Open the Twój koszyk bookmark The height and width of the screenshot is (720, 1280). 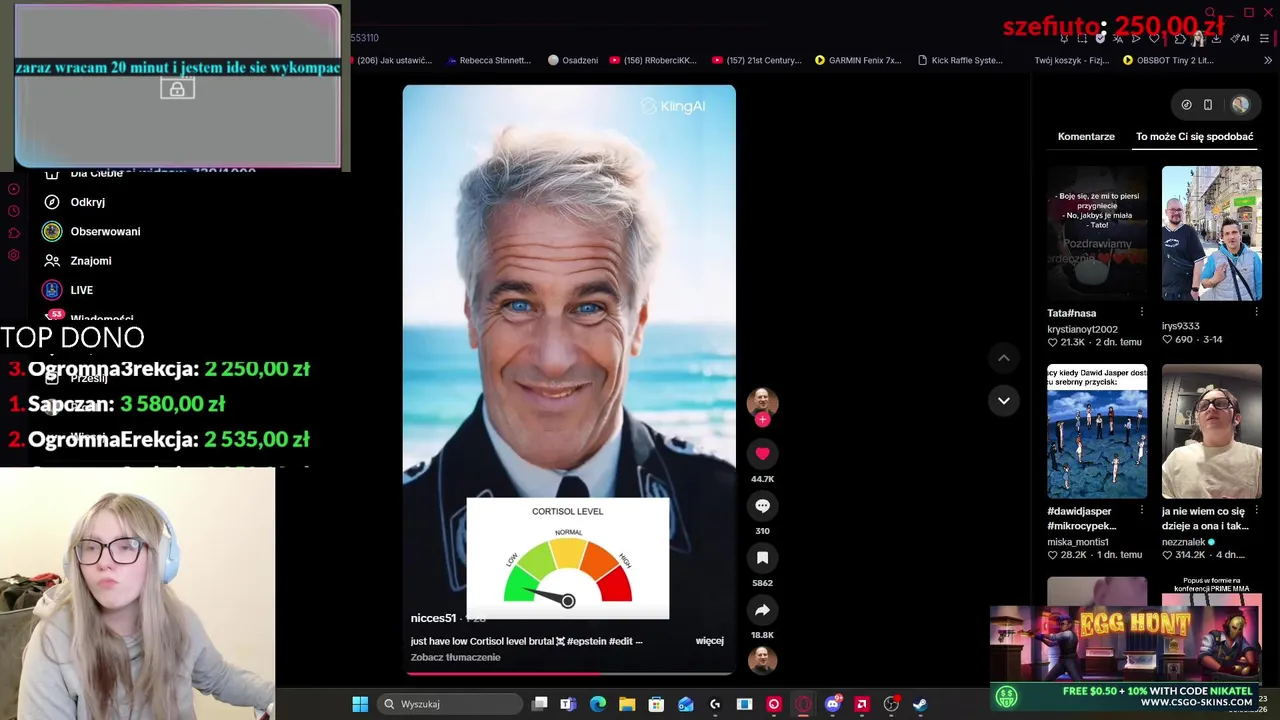point(1072,60)
